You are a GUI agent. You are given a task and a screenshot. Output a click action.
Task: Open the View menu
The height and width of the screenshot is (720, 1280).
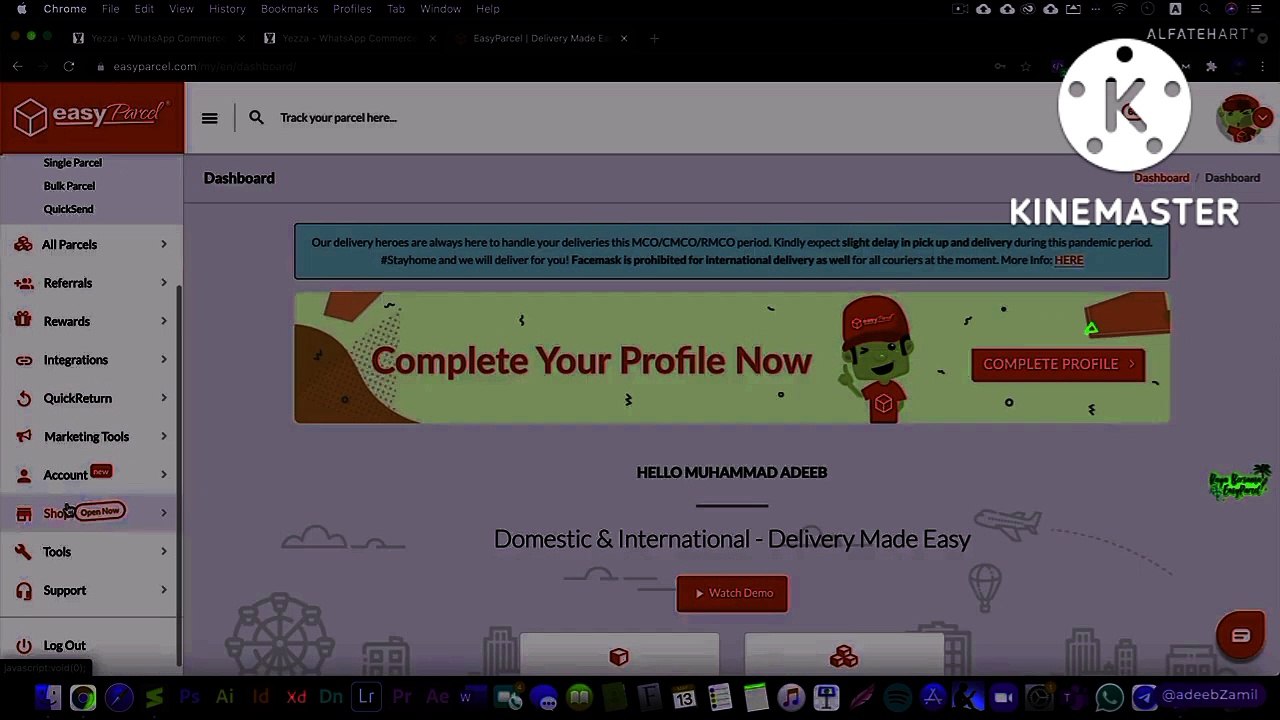(181, 9)
